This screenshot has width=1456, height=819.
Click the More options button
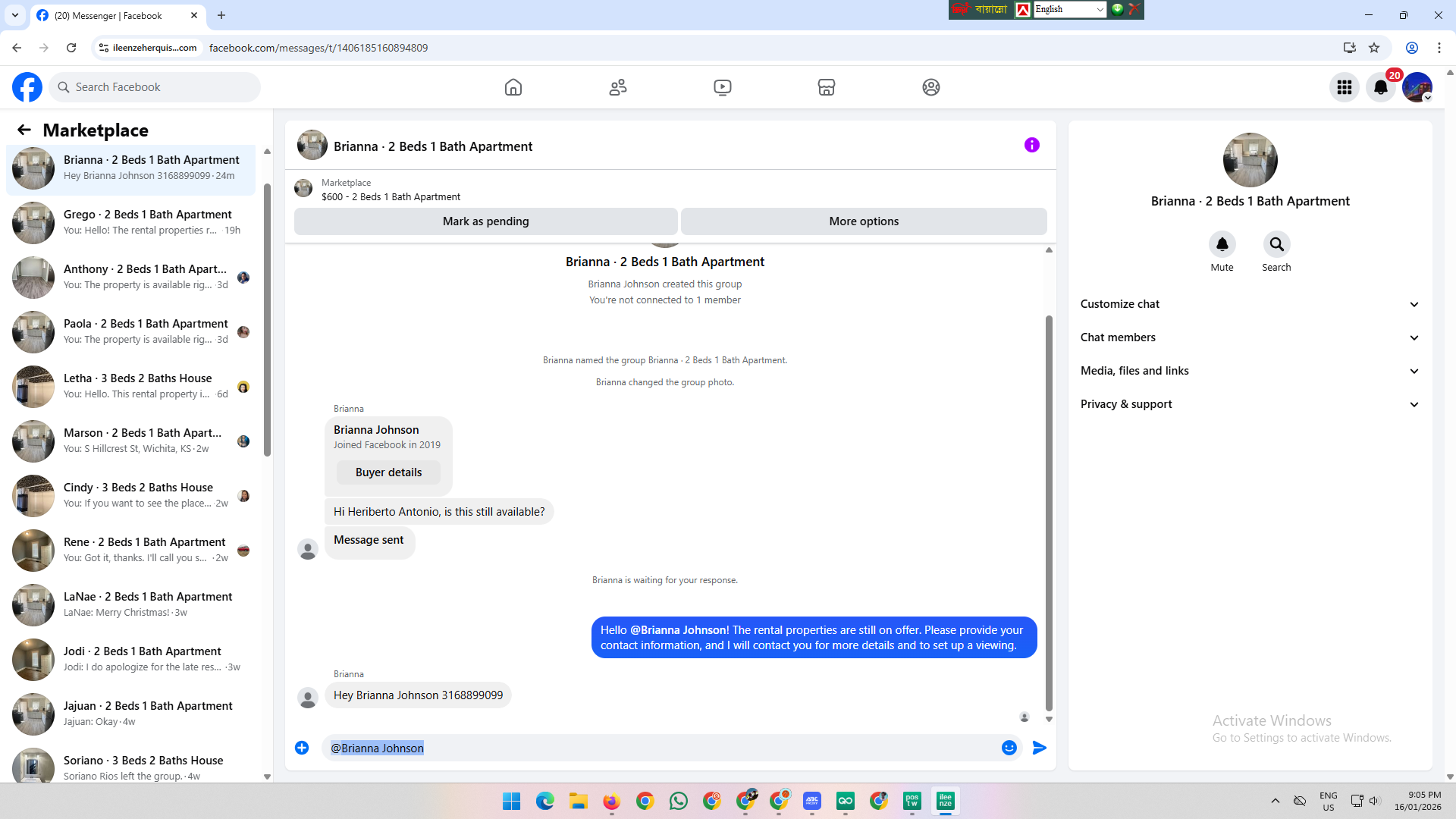tap(864, 221)
